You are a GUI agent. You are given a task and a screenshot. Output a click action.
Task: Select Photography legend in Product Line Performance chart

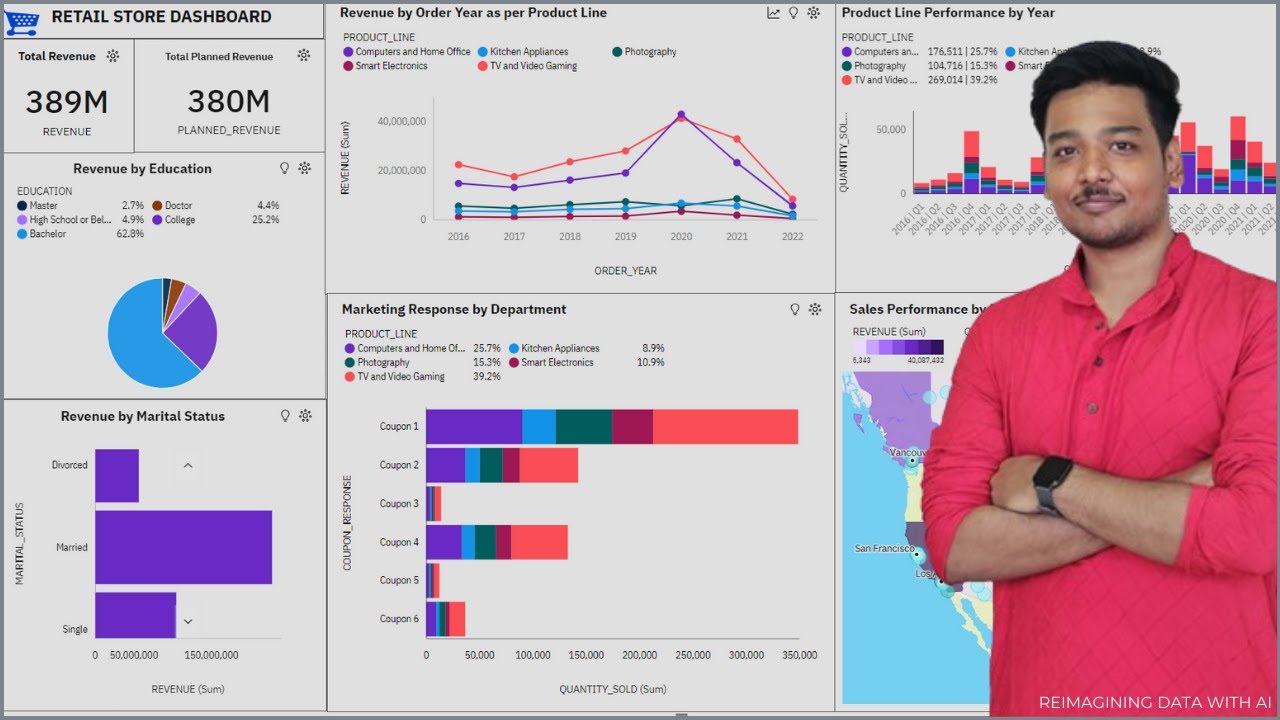[874, 65]
